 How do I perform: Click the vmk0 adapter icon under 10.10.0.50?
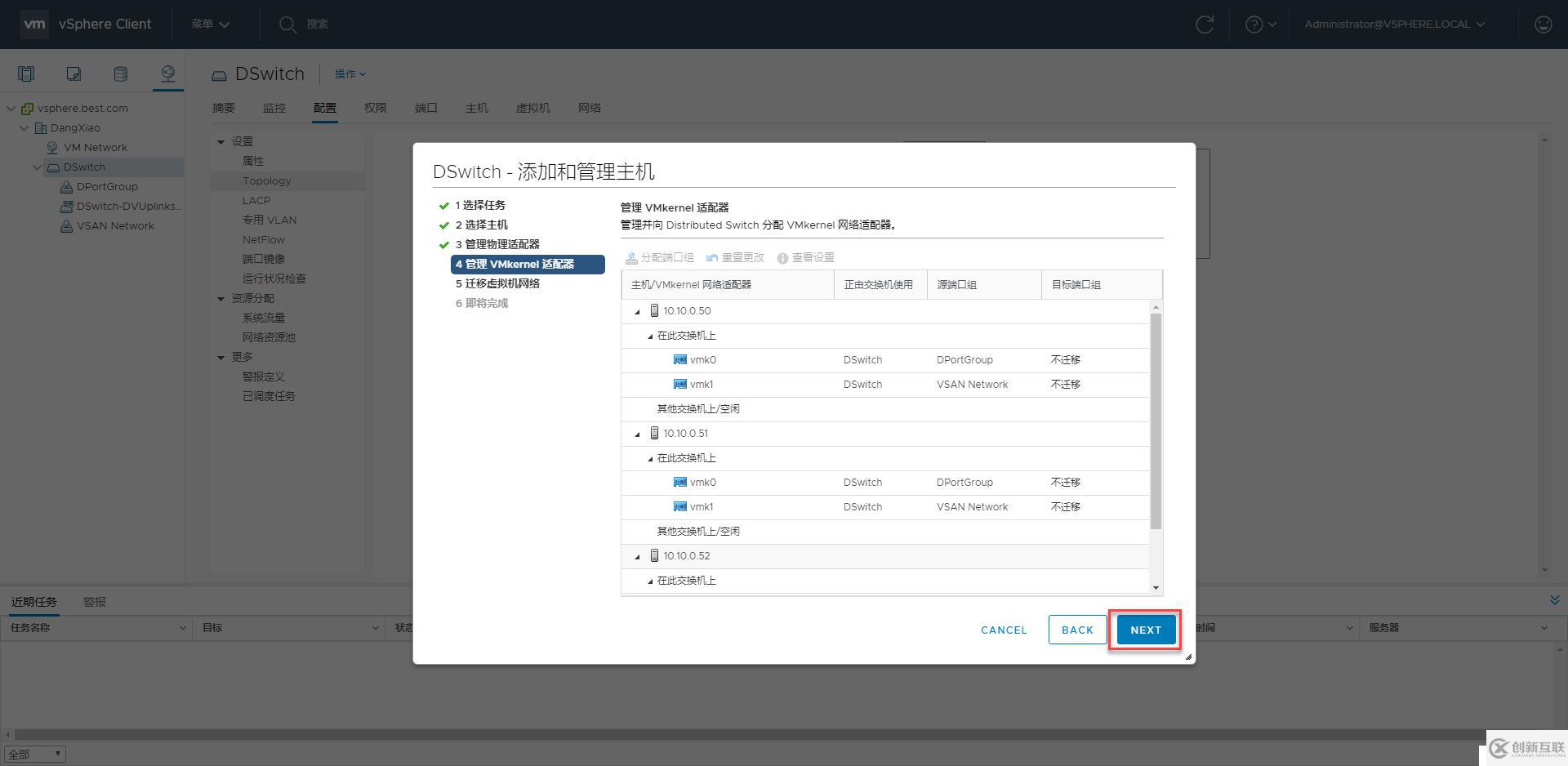coord(679,359)
